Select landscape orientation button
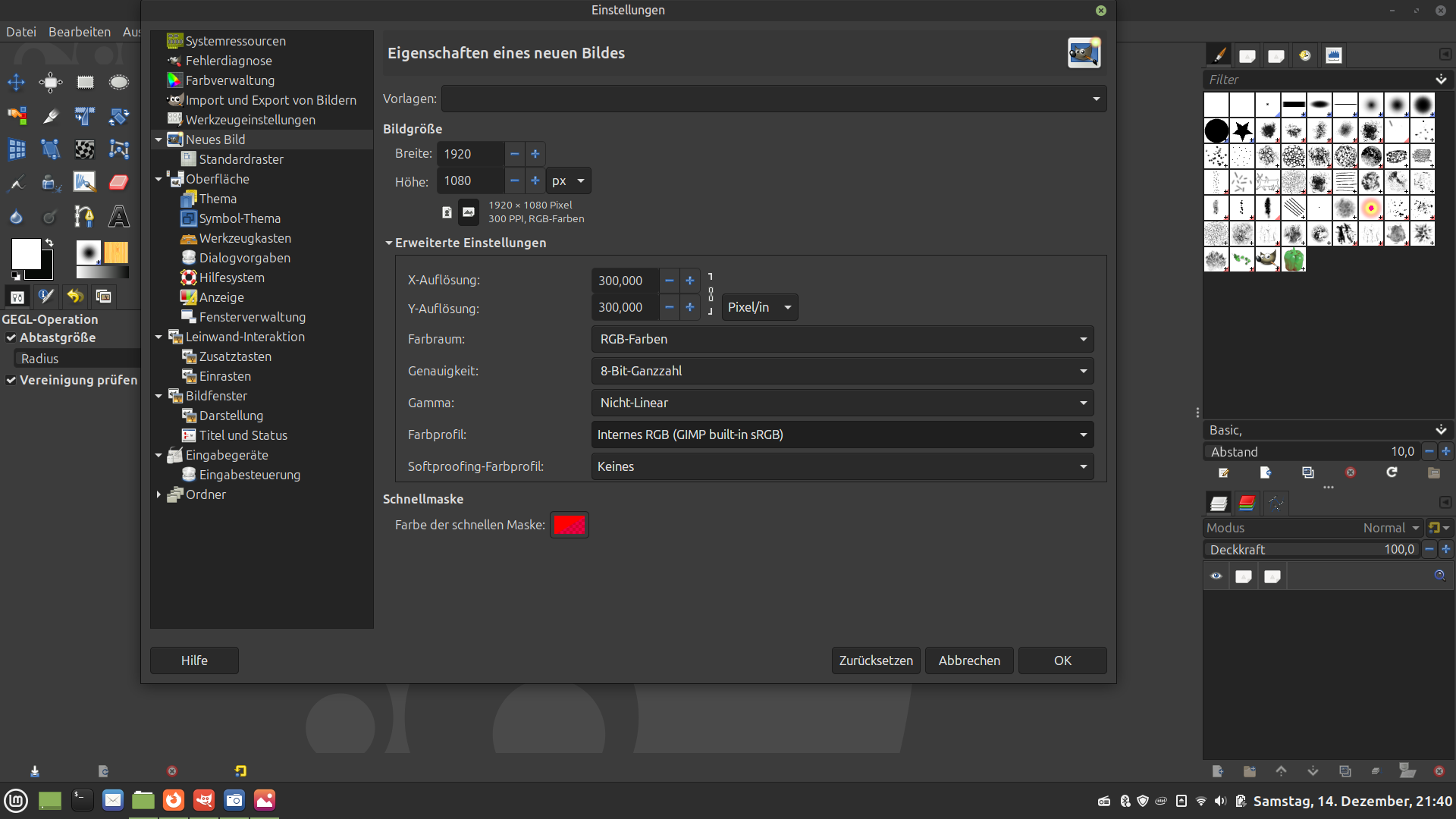The height and width of the screenshot is (819, 1456). click(x=469, y=212)
